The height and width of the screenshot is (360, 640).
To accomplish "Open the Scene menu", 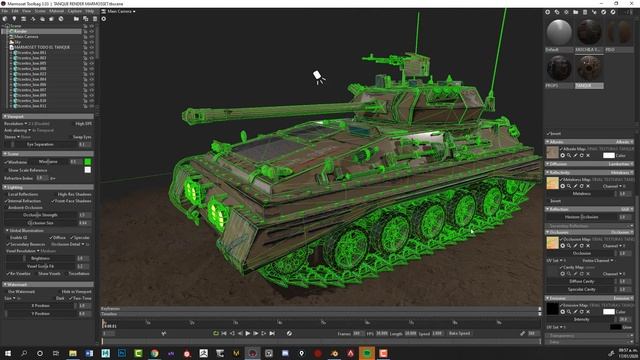I will click(x=40, y=11).
